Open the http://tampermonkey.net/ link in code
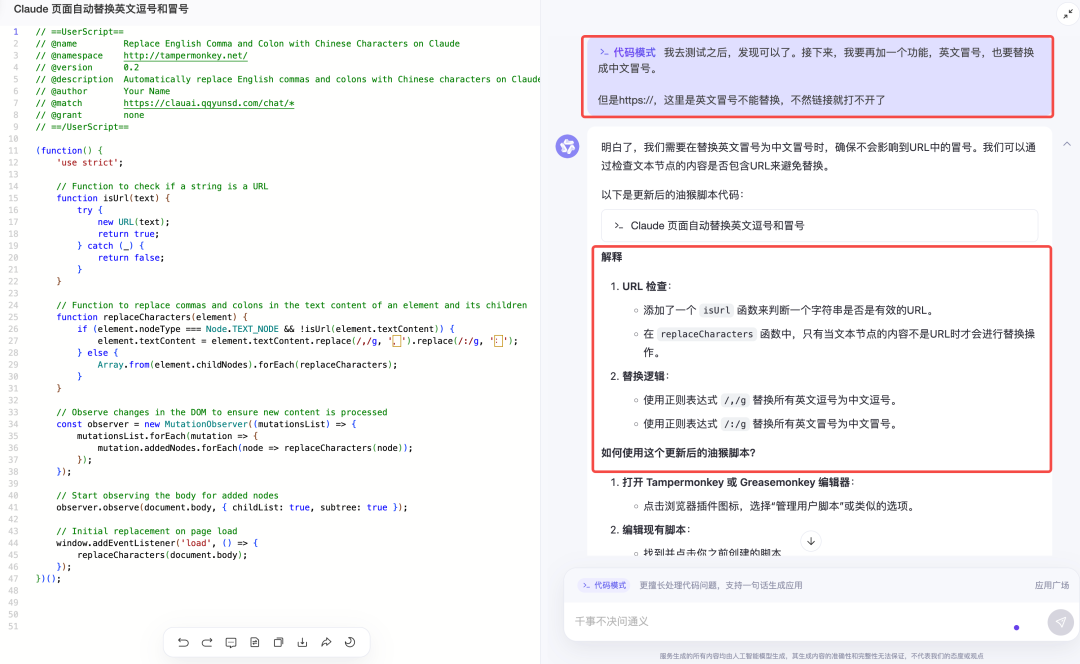This screenshot has height=664, width=1080. (185, 56)
